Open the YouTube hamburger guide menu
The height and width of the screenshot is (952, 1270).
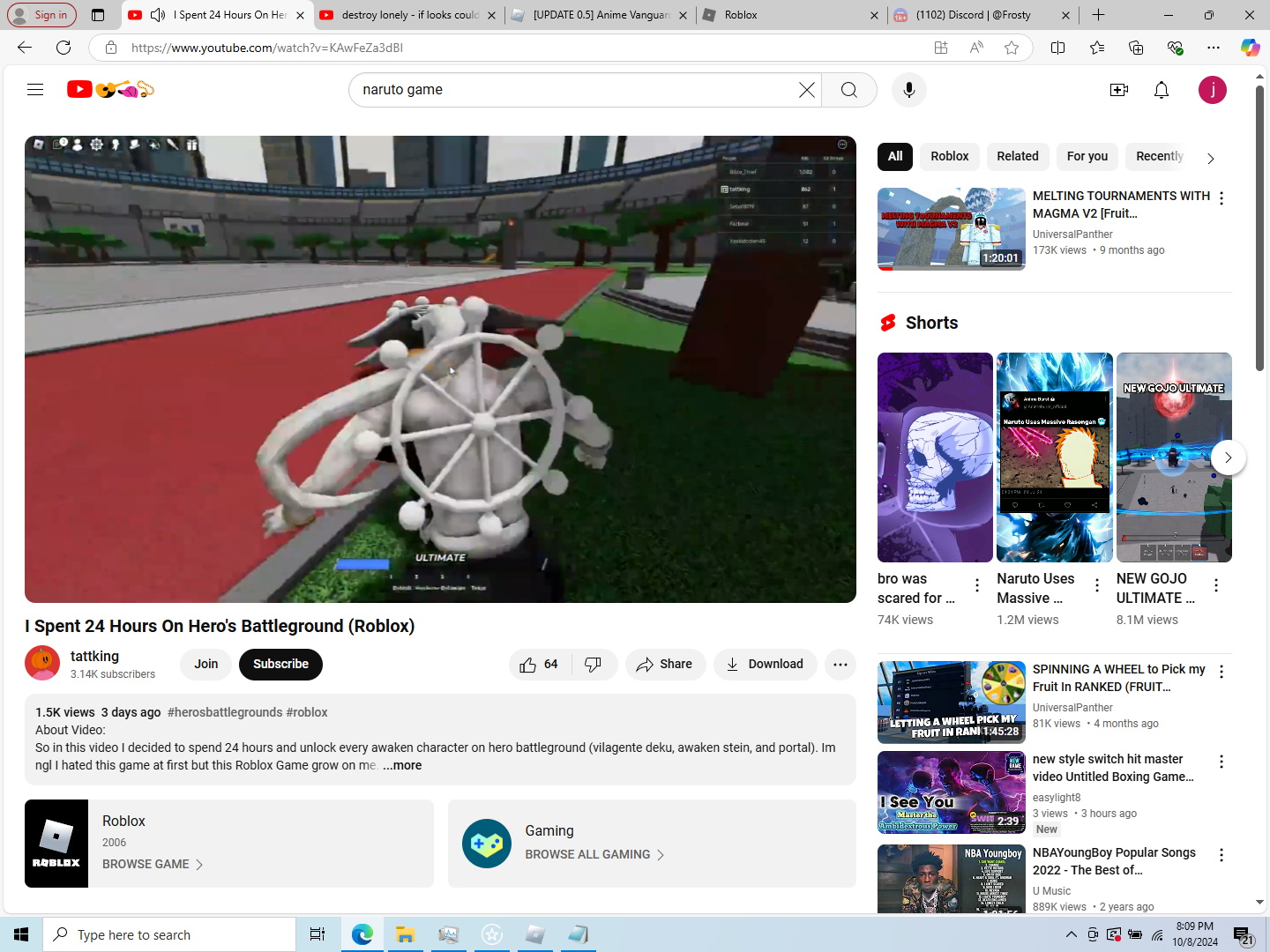pyautogui.click(x=35, y=90)
